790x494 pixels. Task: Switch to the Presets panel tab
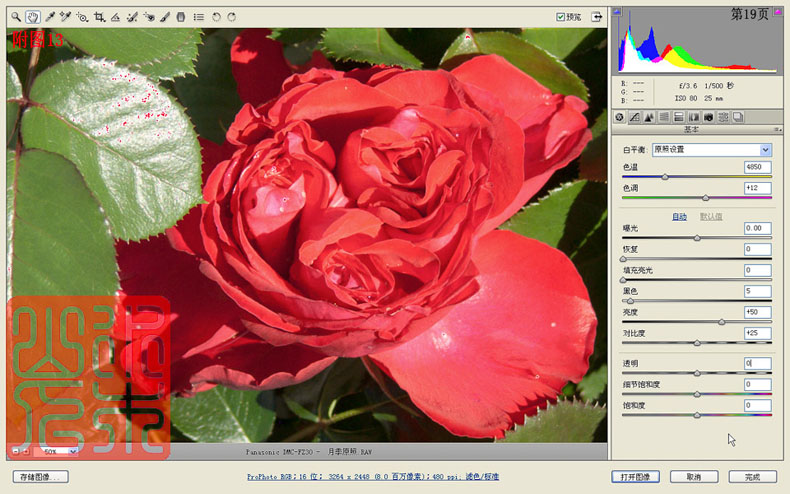pyautogui.click(x=723, y=117)
